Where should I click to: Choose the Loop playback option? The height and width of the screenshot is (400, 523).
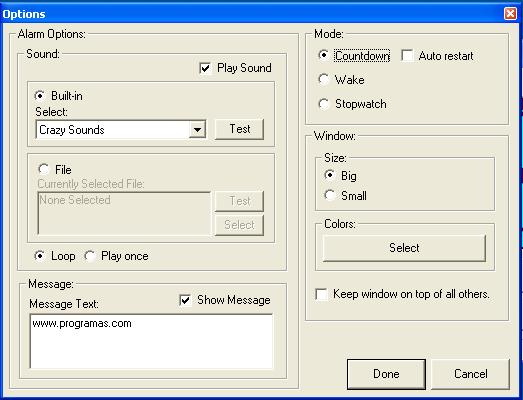click(x=40, y=256)
